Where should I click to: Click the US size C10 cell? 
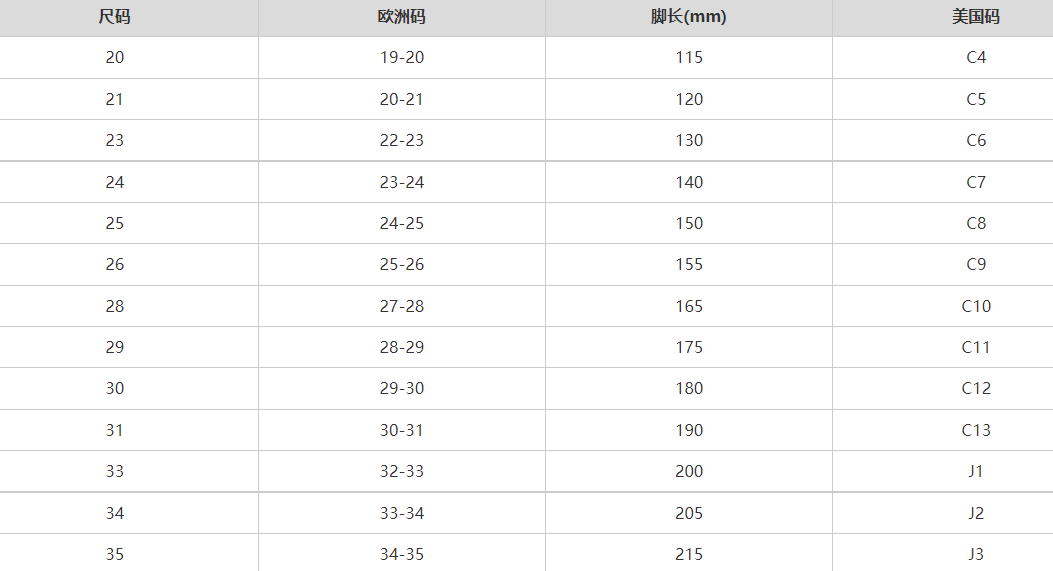pos(976,306)
